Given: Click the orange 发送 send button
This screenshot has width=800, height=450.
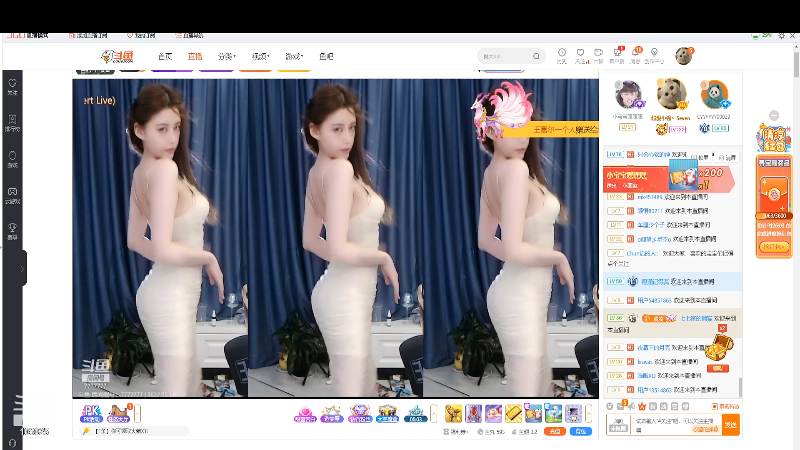Looking at the screenshot, I should [x=731, y=424].
